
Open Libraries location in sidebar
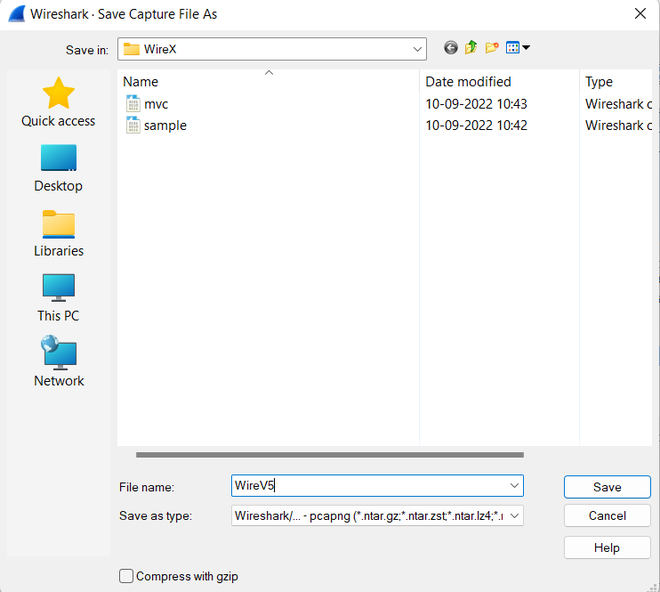[x=59, y=233]
